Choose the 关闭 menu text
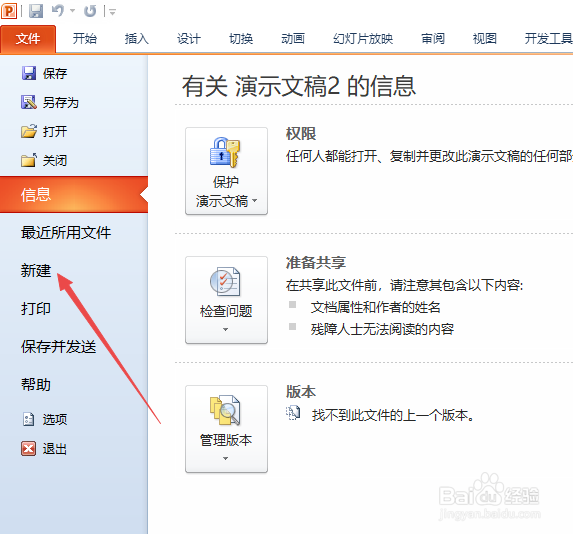 point(55,160)
